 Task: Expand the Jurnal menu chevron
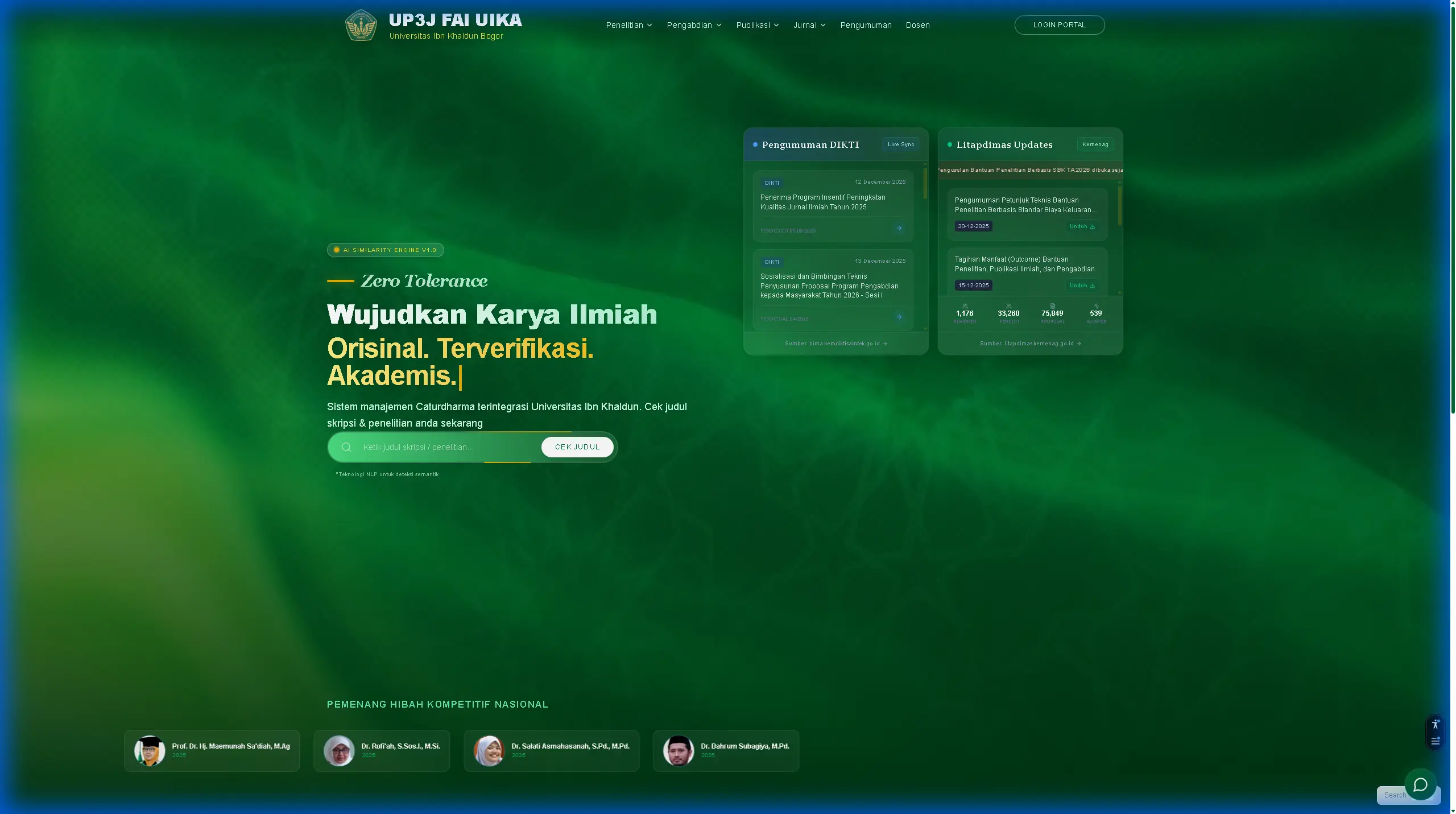point(822,25)
